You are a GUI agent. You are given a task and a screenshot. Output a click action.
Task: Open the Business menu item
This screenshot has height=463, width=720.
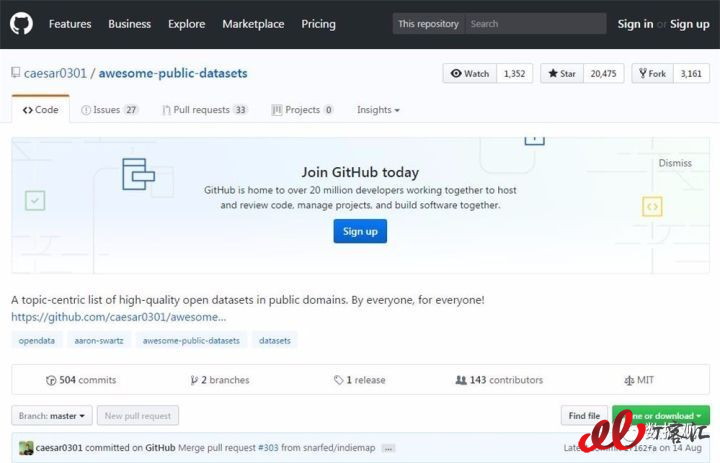(129, 24)
